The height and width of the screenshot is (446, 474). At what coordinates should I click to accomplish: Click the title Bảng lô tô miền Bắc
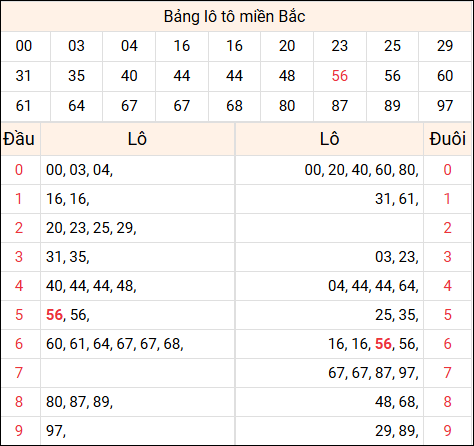pos(235,17)
